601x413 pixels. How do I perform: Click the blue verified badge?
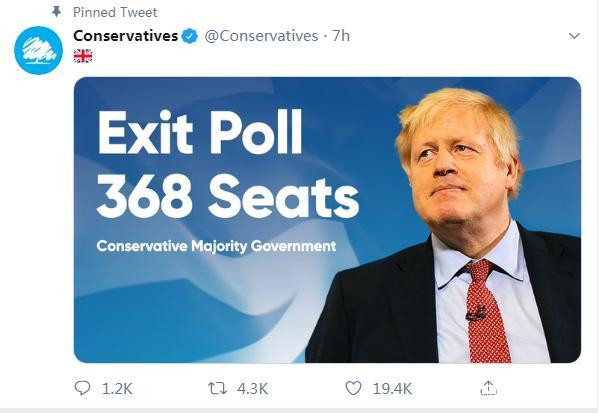190,36
